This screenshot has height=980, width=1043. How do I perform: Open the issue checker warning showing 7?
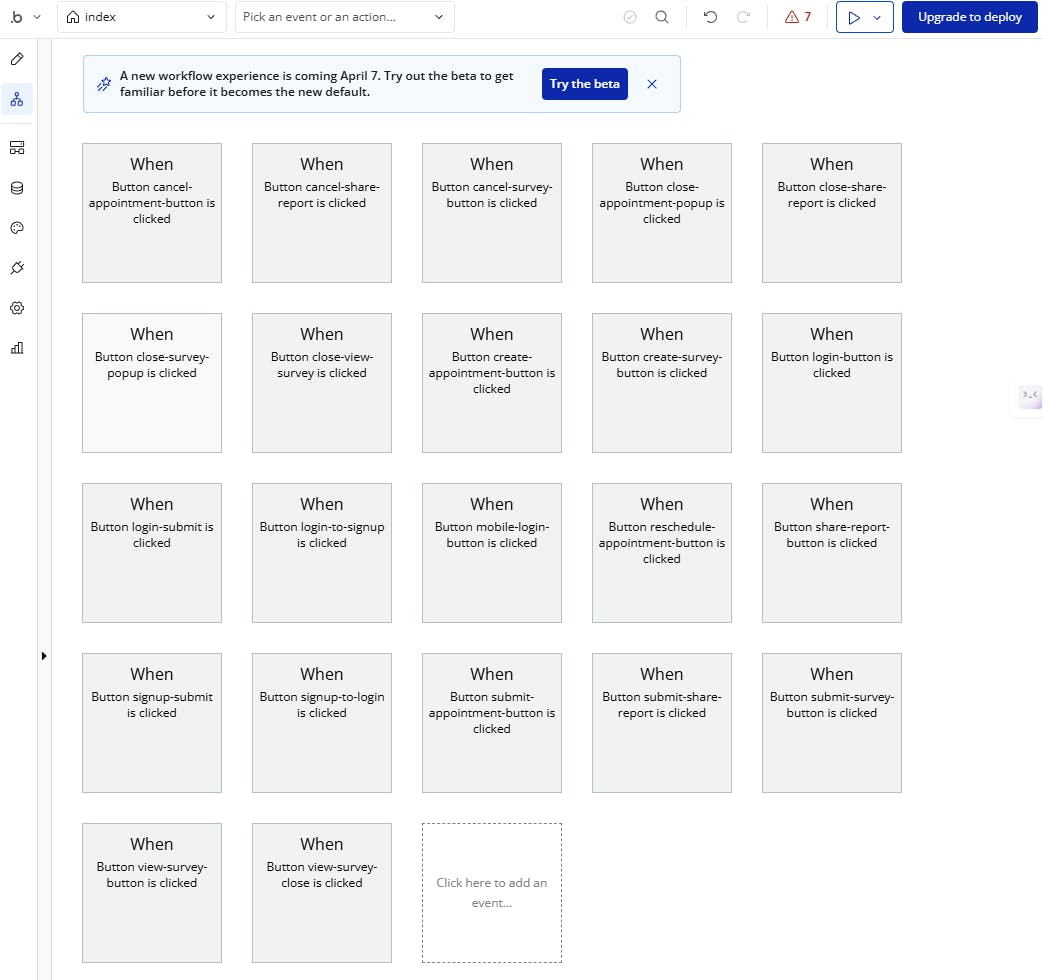pos(798,17)
